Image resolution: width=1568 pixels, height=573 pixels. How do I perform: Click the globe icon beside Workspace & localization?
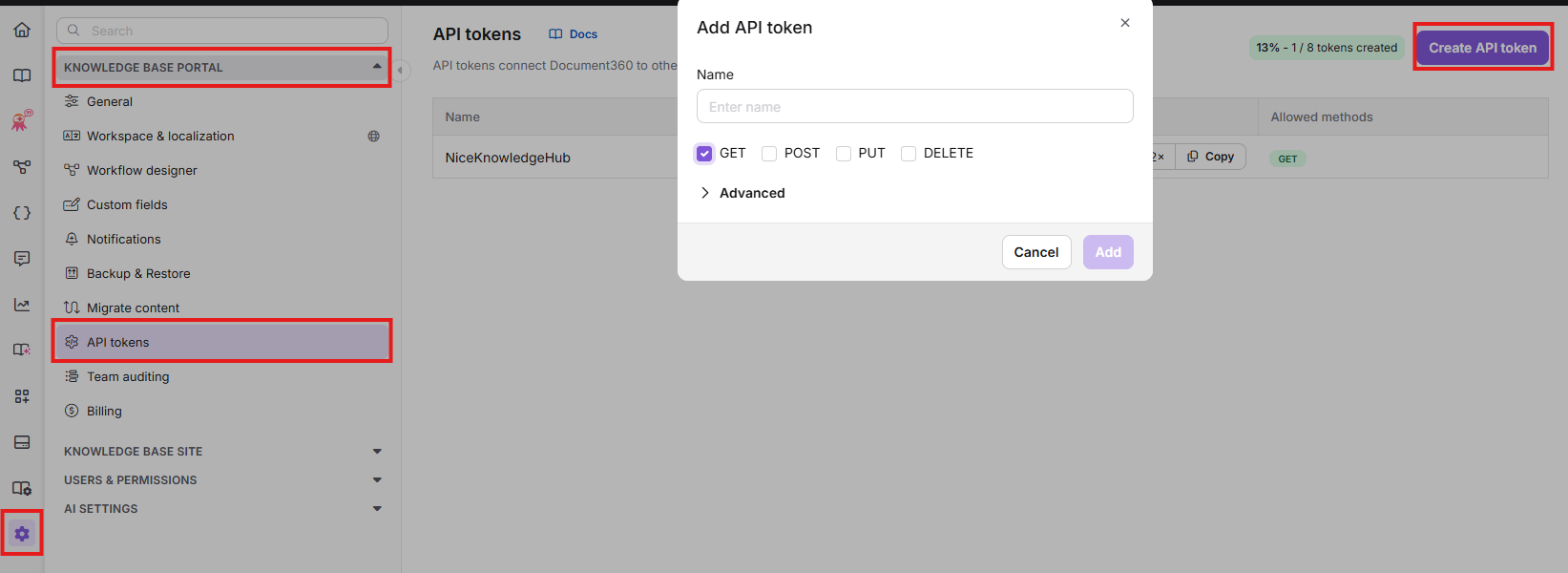click(374, 137)
